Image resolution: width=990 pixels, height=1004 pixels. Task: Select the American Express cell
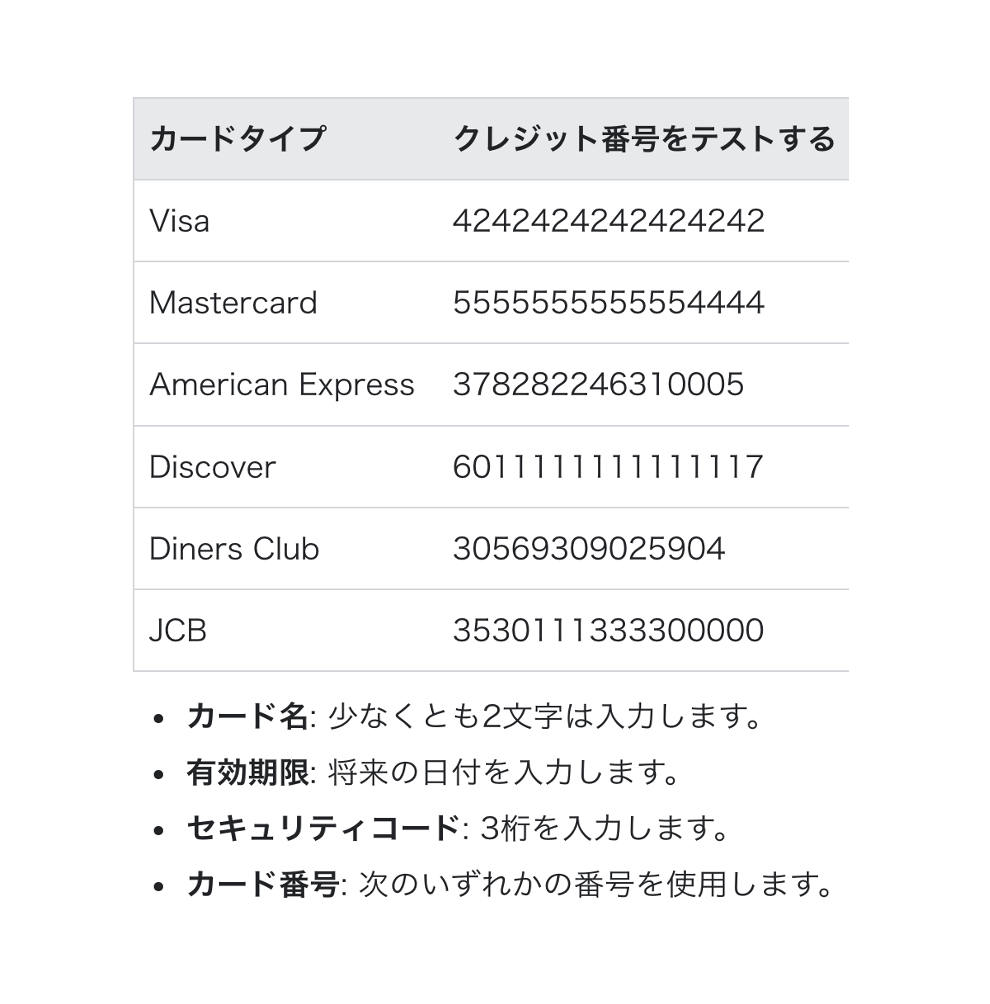281,385
